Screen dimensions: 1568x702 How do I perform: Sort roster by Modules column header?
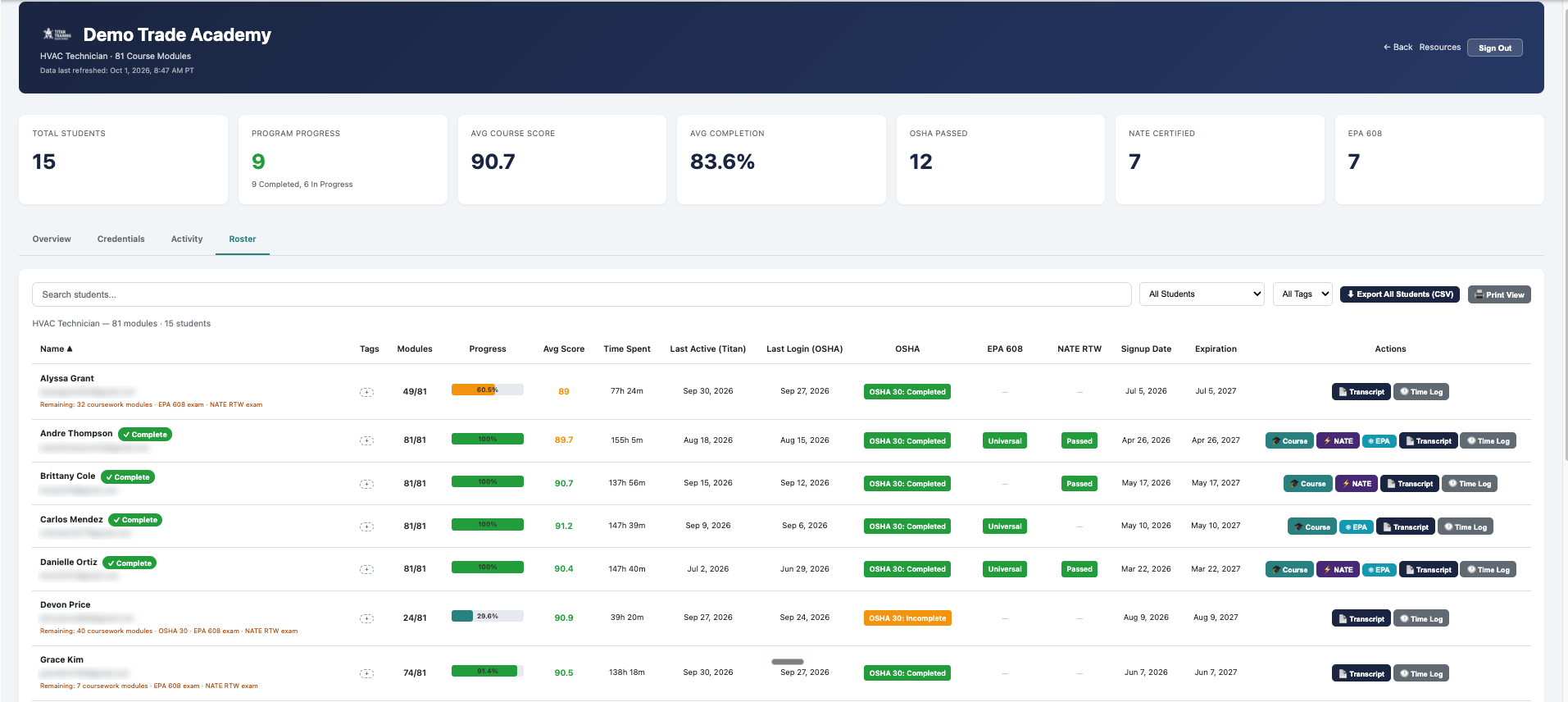click(415, 349)
